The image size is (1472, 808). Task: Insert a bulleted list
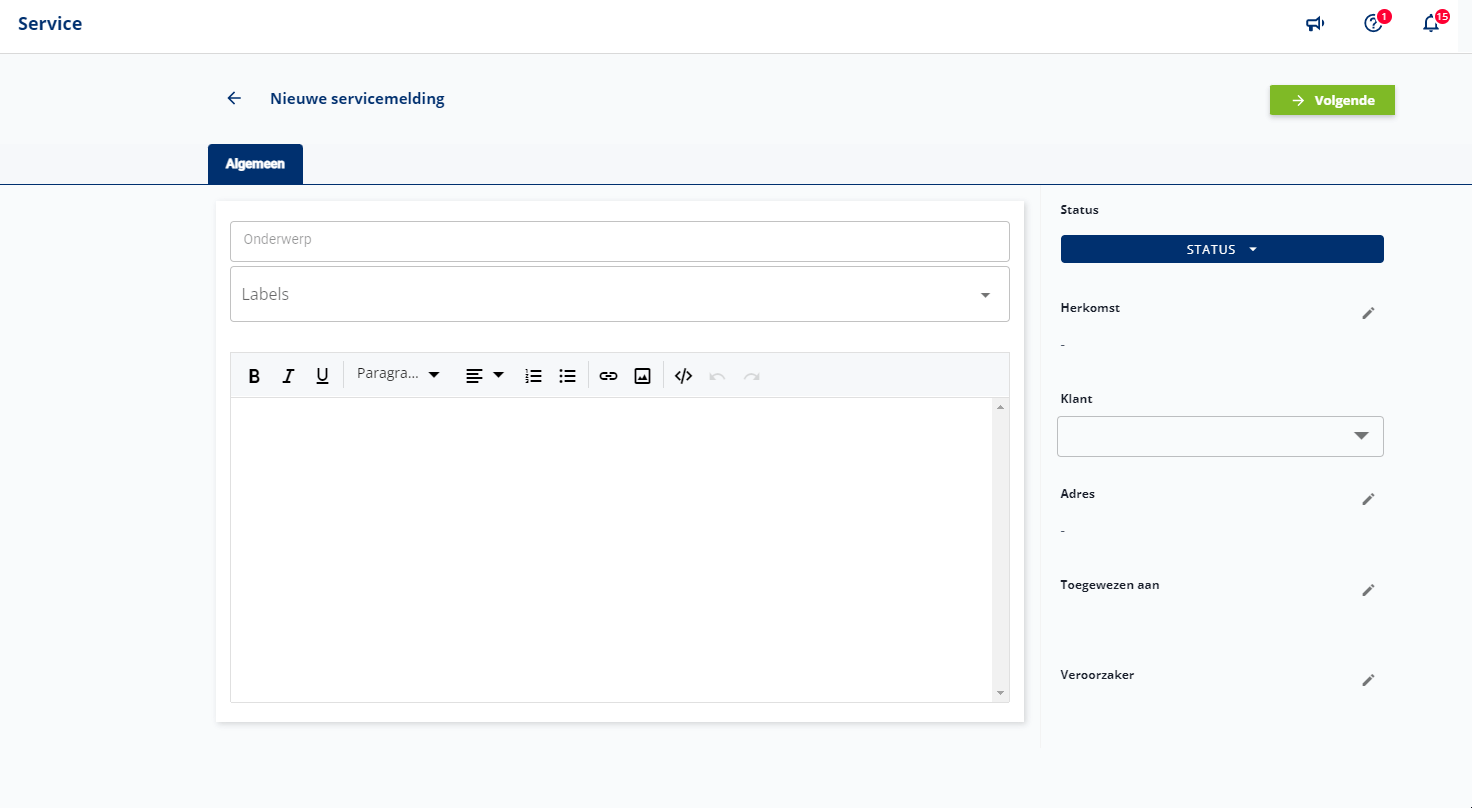pos(568,376)
